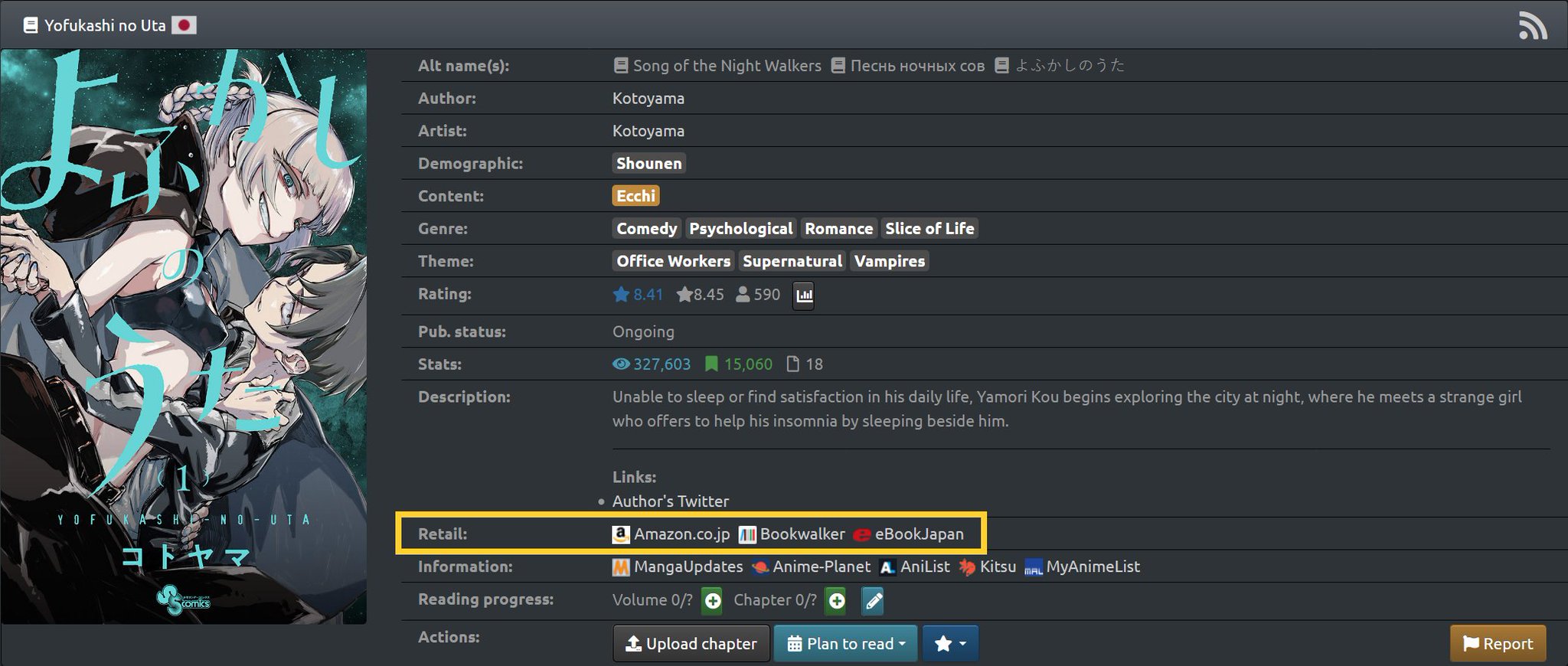Click the 590 users rating count
Viewport: 1568px width, 666px height.
click(x=758, y=295)
